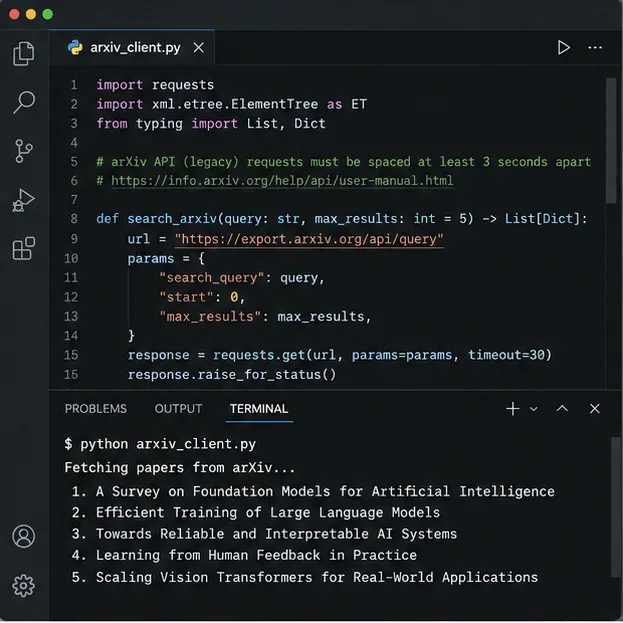Viewport: 623px width, 623px height.
Task: Click 'Fetching papers from arXiv...' output
Action: click(x=180, y=468)
